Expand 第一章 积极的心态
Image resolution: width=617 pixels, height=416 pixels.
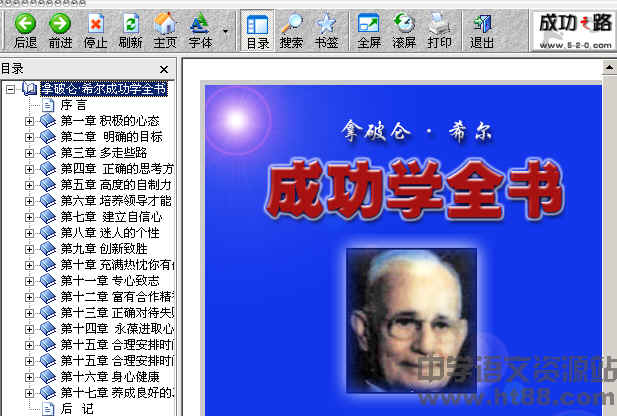(x=29, y=121)
